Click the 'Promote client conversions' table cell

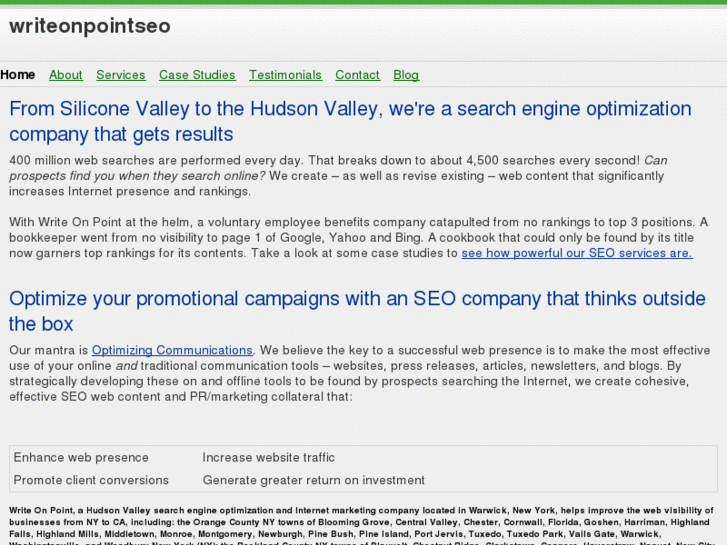click(91, 480)
